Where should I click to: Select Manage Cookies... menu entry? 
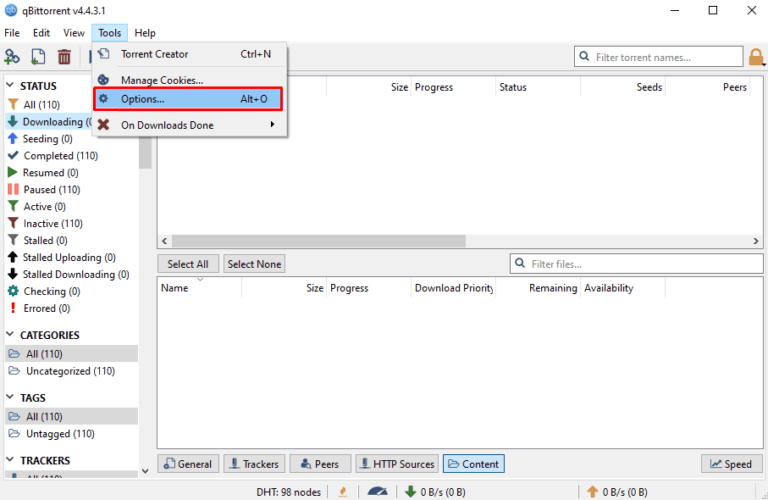coord(190,80)
